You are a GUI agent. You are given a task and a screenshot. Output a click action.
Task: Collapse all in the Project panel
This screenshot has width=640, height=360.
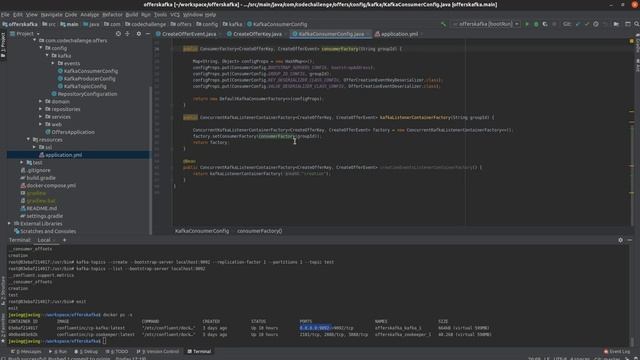[x=127, y=34]
